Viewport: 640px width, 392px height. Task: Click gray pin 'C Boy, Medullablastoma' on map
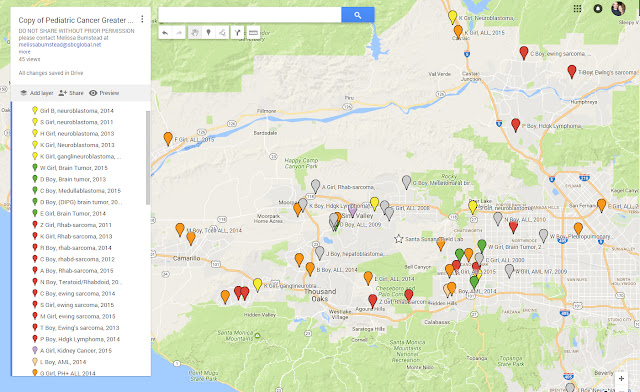tap(406, 181)
